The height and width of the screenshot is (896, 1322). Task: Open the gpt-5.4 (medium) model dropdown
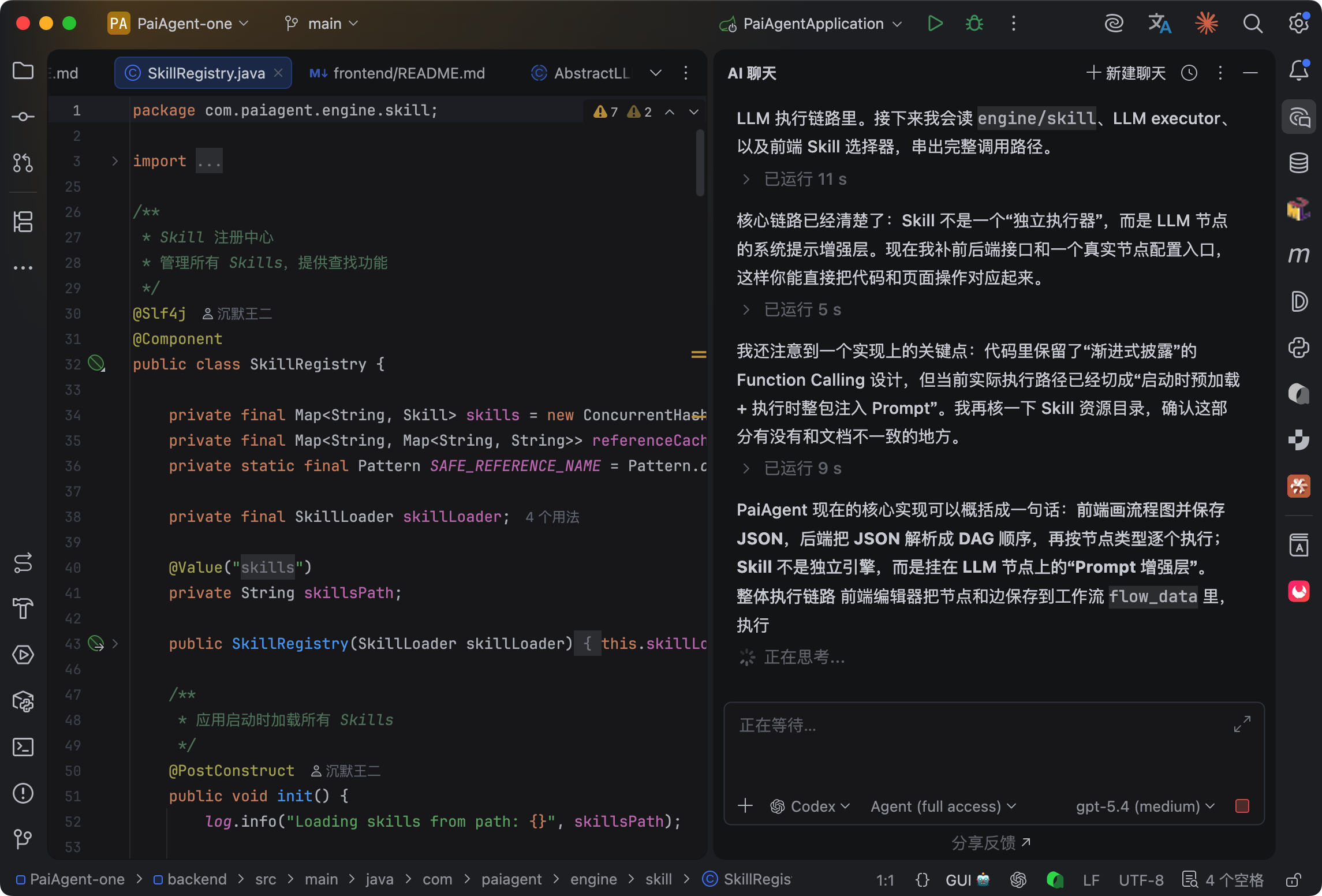click(x=1145, y=807)
